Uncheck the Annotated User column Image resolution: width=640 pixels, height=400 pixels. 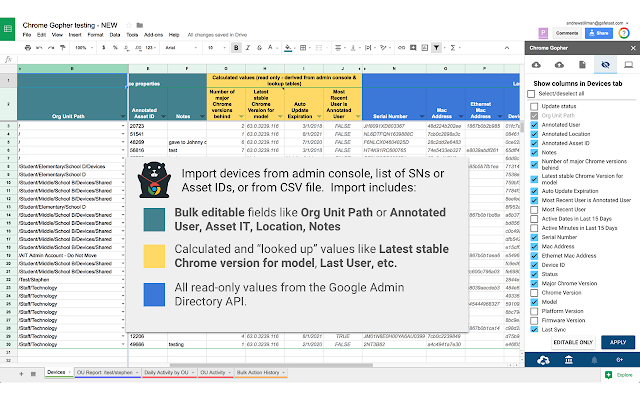pyautogui.click(x=534, y=124)
